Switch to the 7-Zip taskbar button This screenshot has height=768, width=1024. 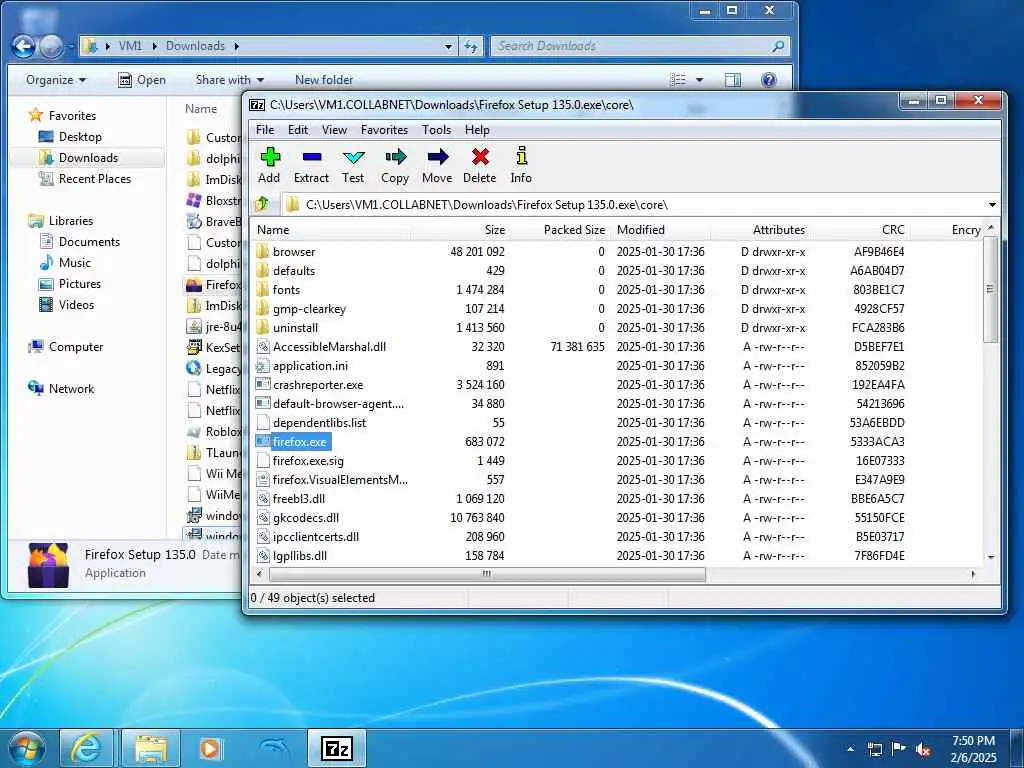[x=336, y=748]
